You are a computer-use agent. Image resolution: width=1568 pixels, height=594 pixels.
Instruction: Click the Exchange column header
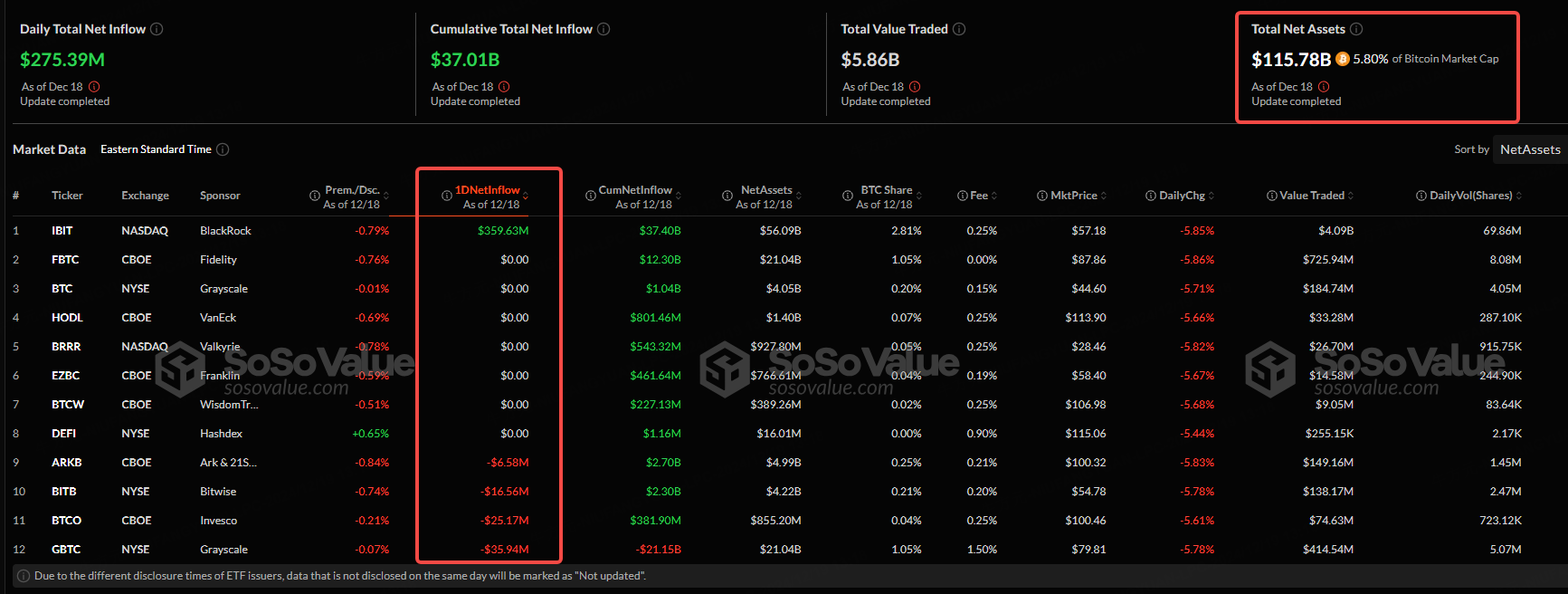[145, 196]
